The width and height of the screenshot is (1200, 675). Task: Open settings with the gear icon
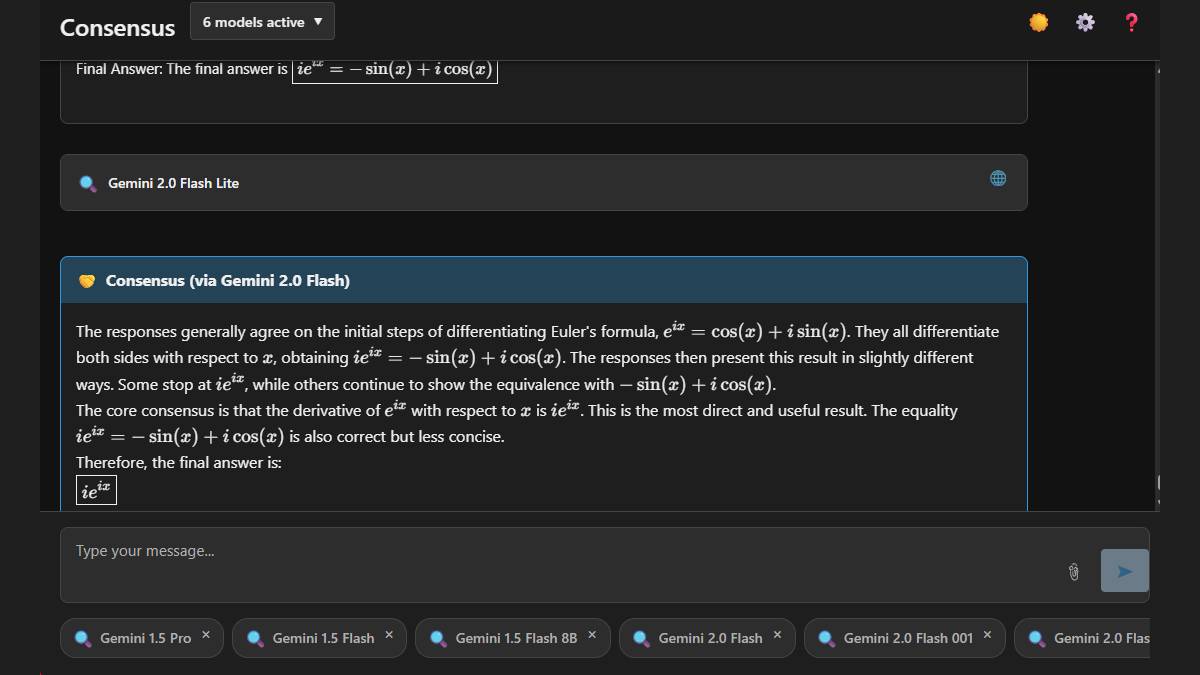pyautogui.click(x=1085, y=22)
